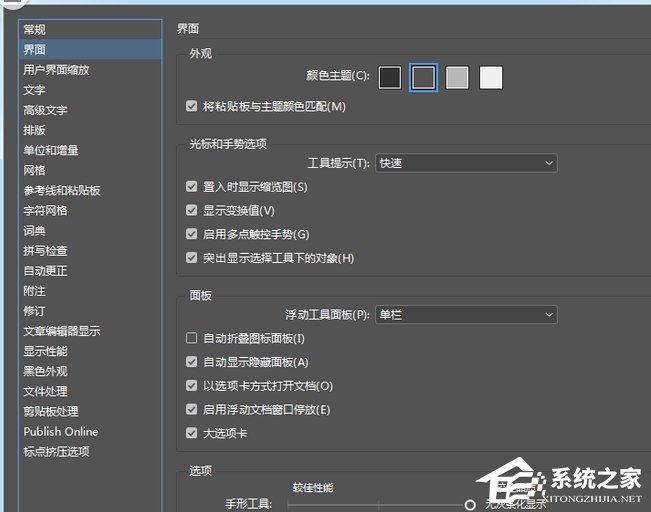Screen dimensions: 651x512
Task: Select 单位和增量 category
Action: click(x=90, y=150)
